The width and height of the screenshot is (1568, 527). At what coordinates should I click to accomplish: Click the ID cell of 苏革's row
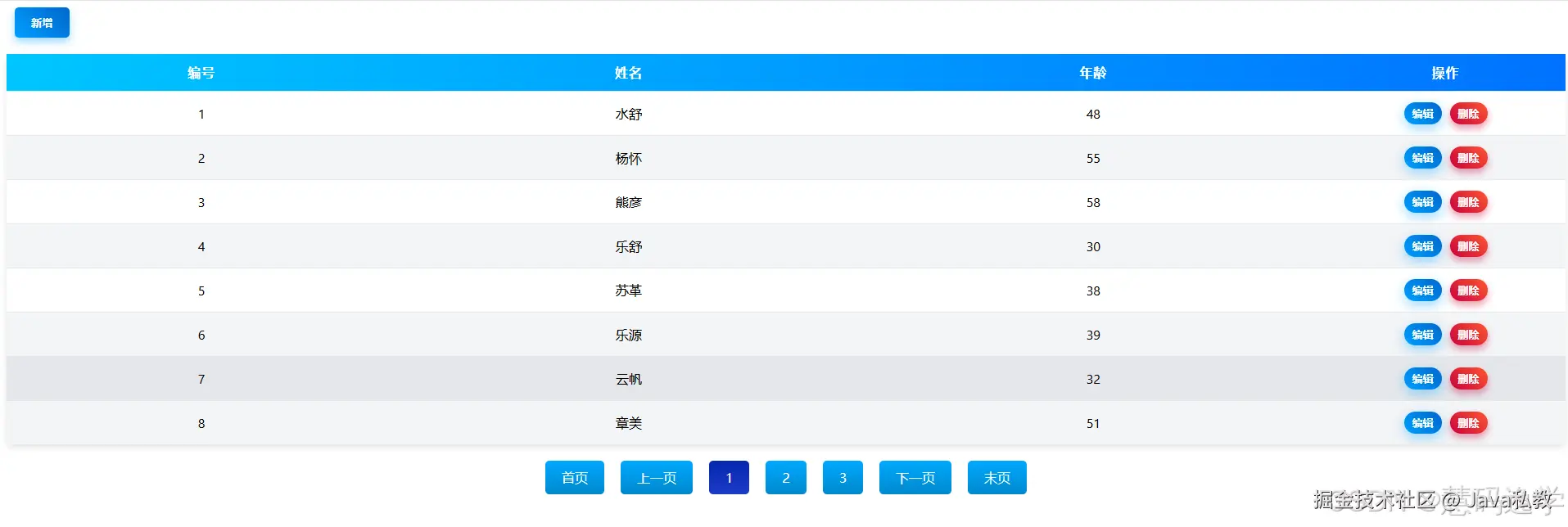click(201, 291)
